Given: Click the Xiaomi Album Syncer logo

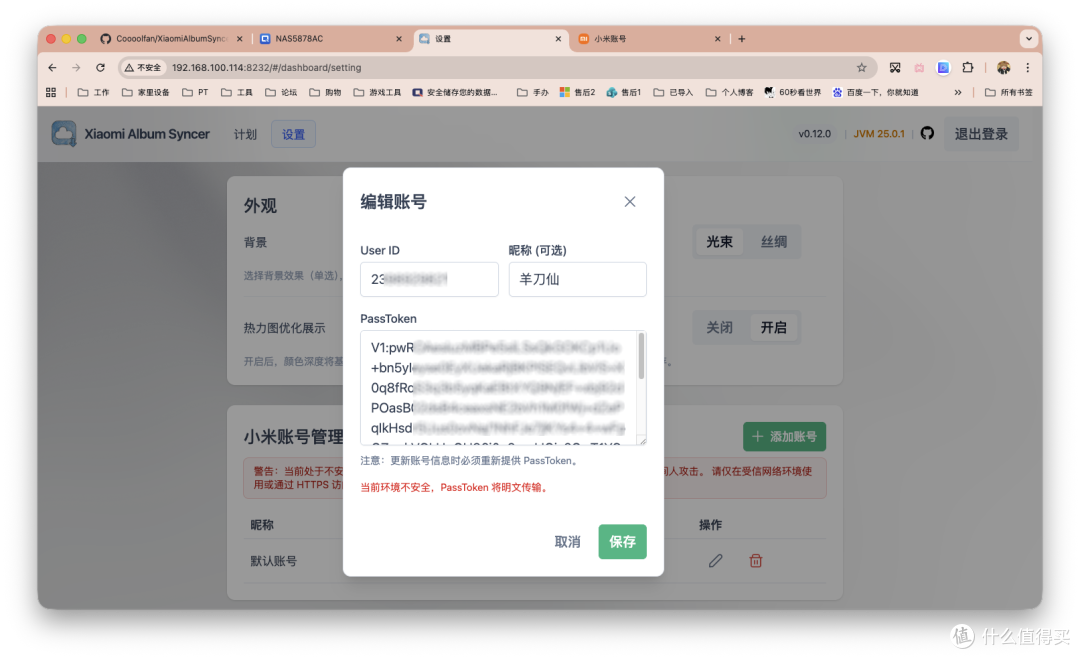Looking at the screenshot, I should [x=64, y=134].
